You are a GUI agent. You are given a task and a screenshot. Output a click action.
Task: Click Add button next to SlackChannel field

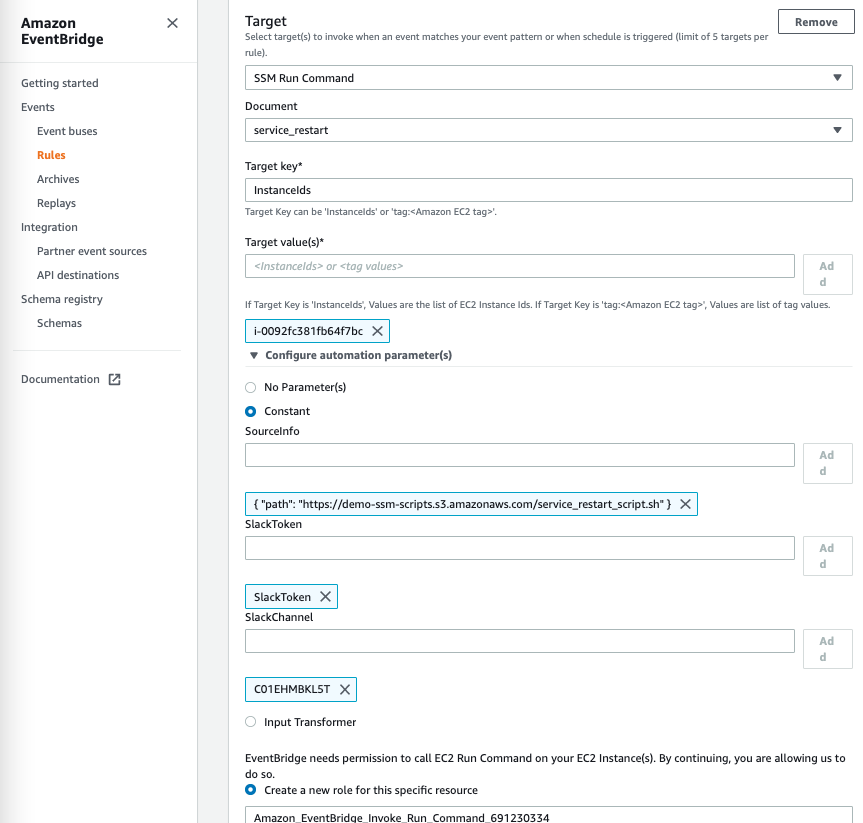click(827, 649)
